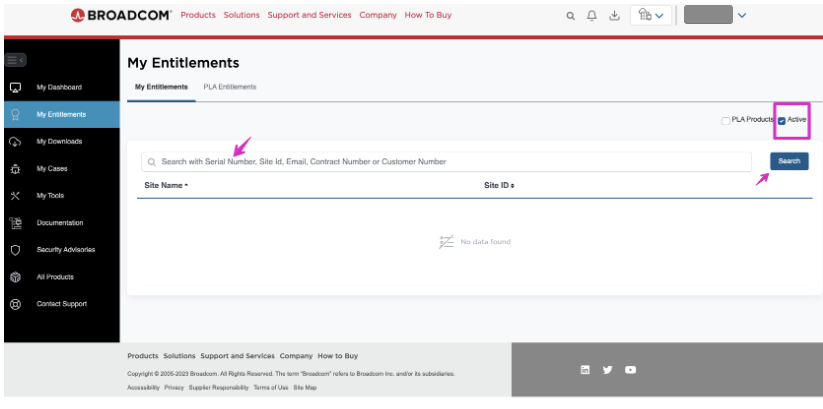The width and height of the screenshot is (823, 409).
Task: Uncheck the Active checkbox
Action: (x=782, y=121)
